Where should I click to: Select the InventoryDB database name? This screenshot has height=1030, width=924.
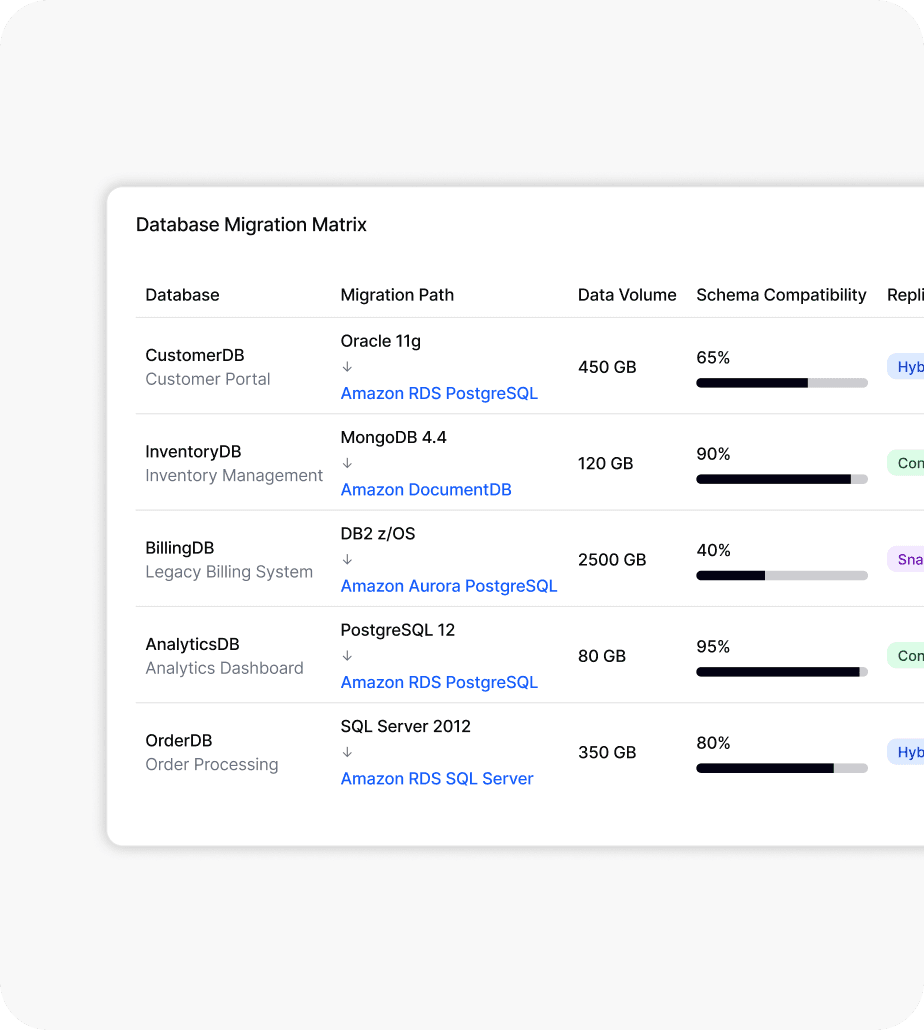pyautogui.click(x=193, y=452)
